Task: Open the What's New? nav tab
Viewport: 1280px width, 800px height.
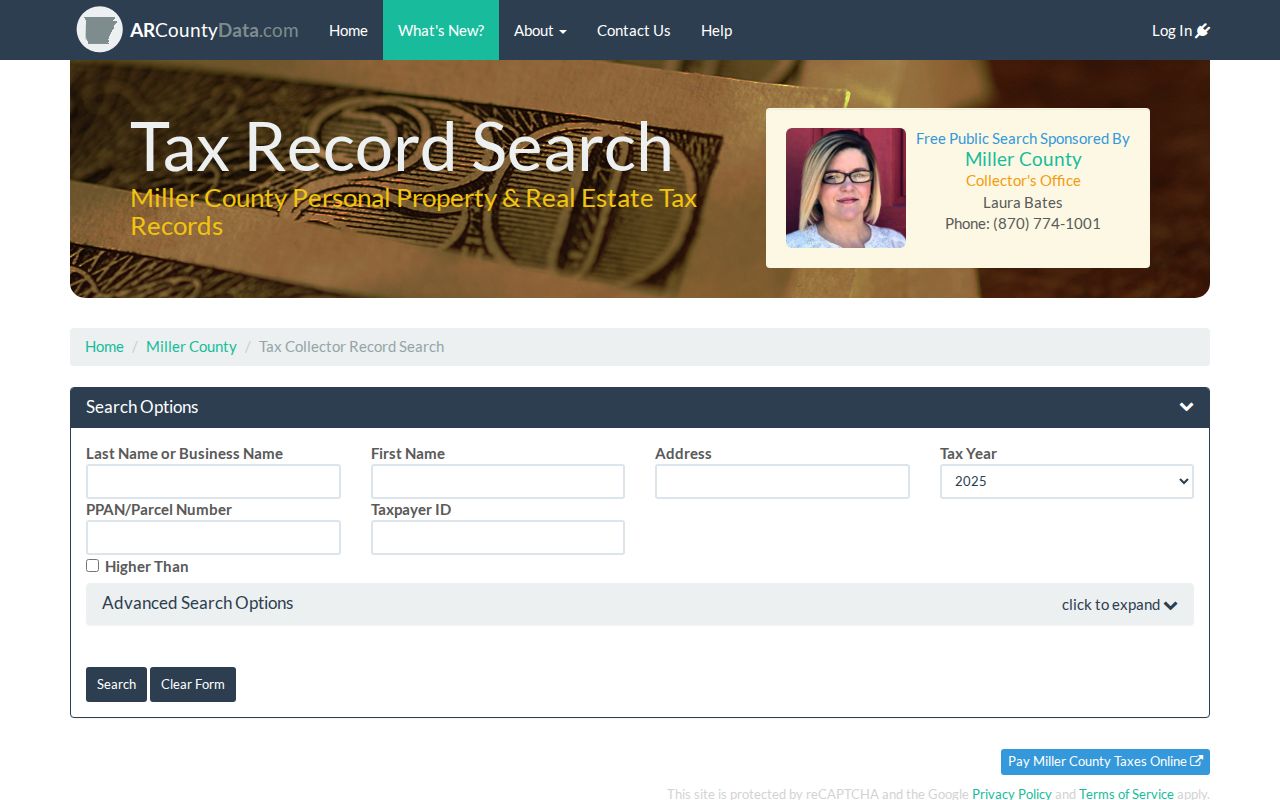Action: 441,30
